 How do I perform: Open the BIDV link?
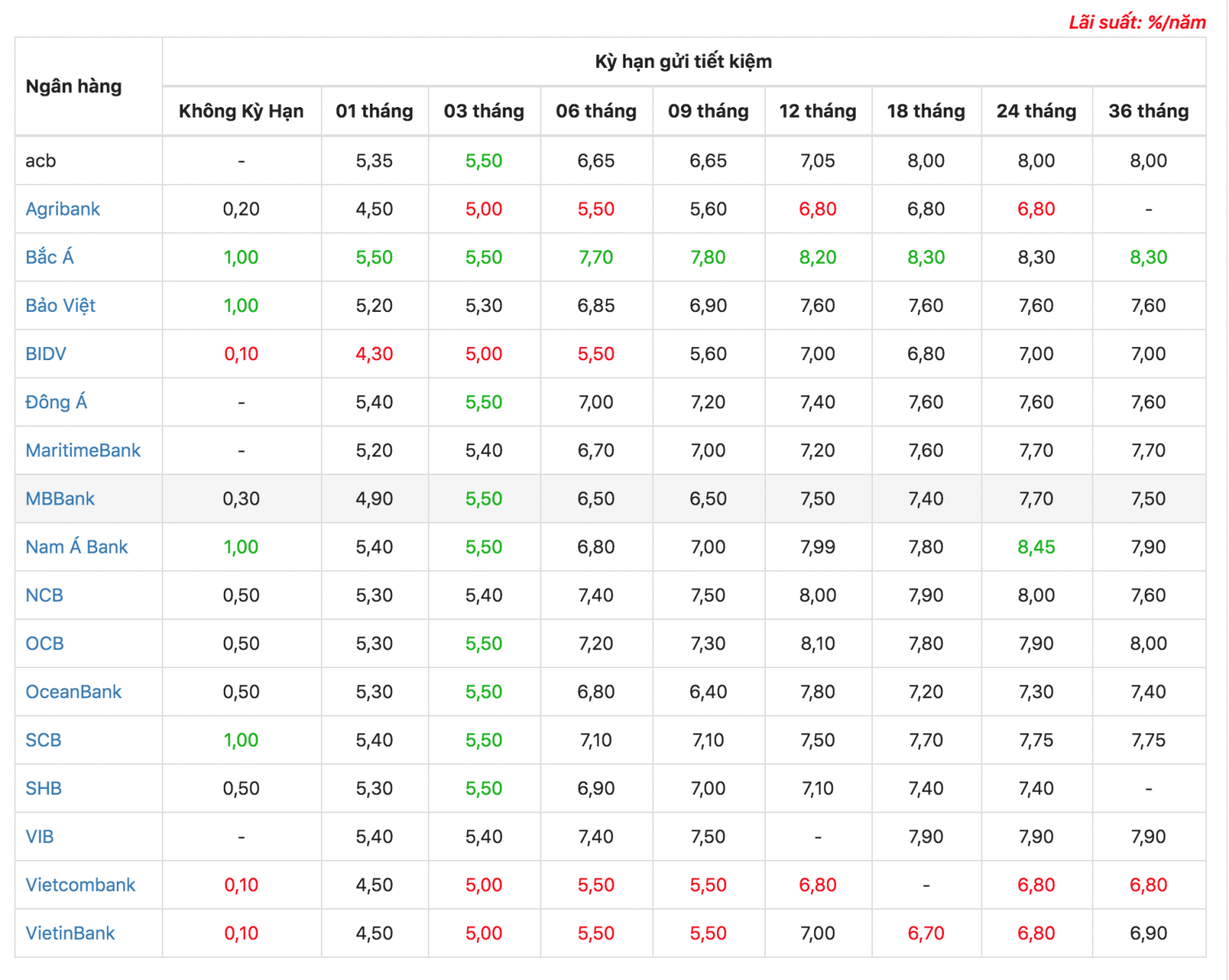point(46,354)
